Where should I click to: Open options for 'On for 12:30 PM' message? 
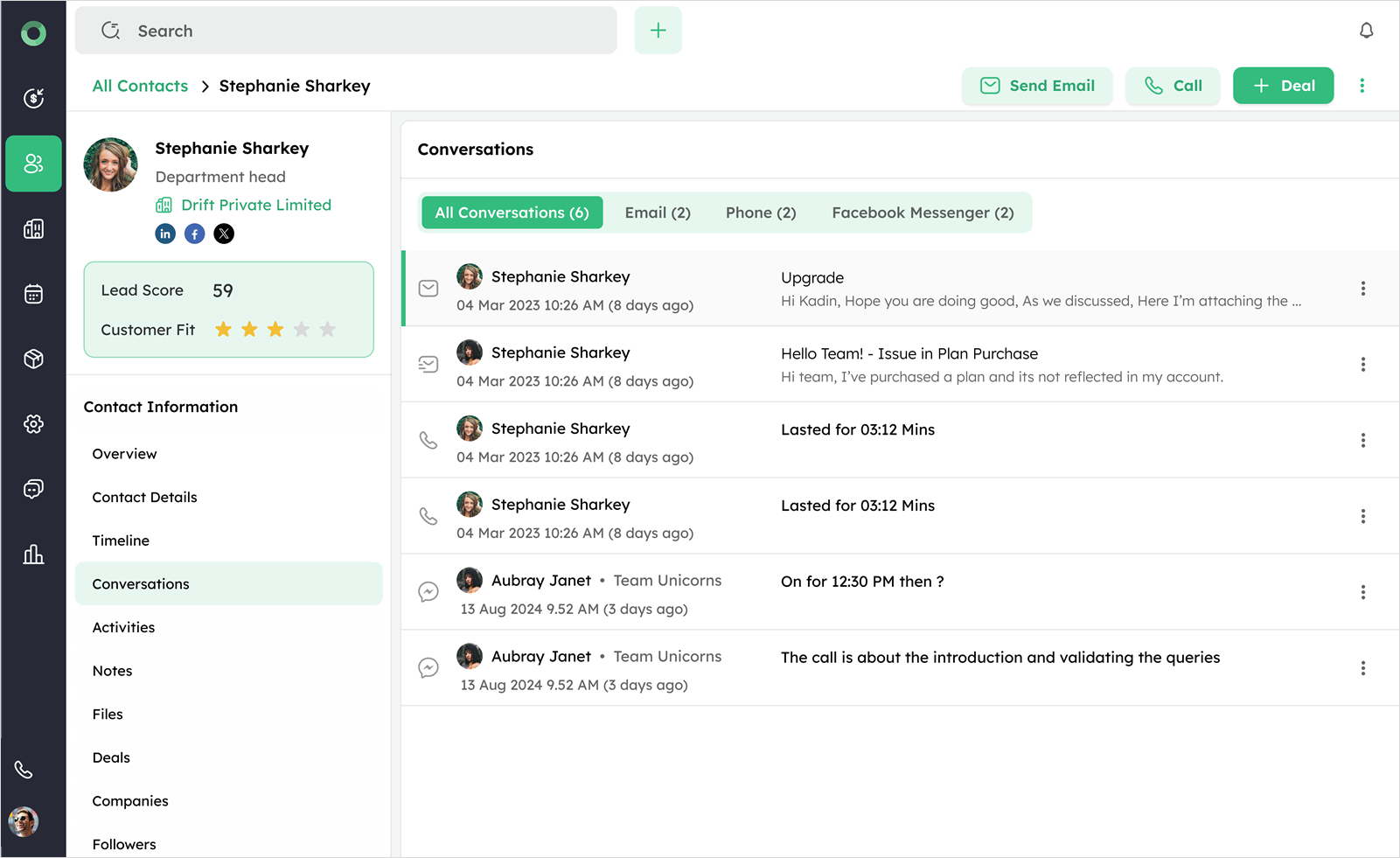[1362, 592]
